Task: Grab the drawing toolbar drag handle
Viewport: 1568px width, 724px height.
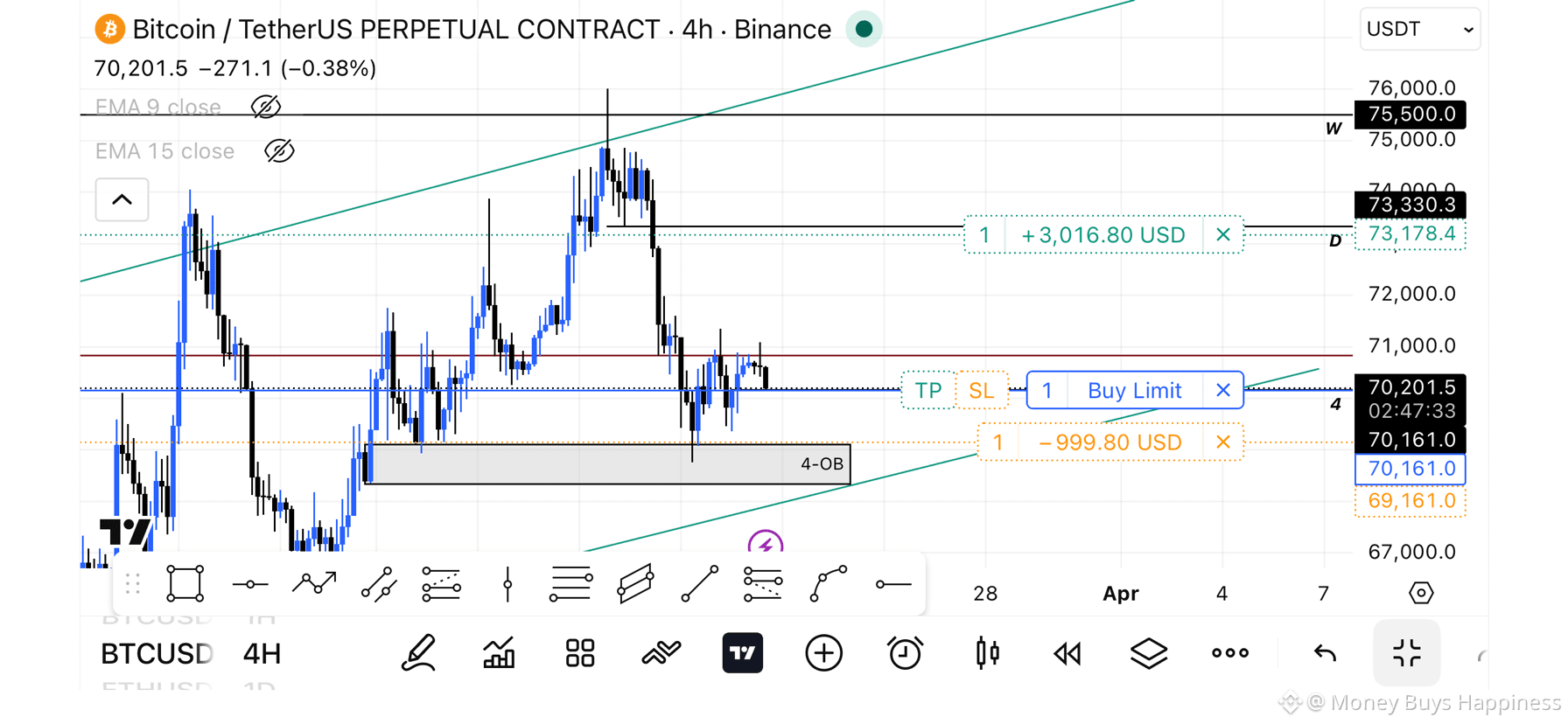Action: coord(133,584)
